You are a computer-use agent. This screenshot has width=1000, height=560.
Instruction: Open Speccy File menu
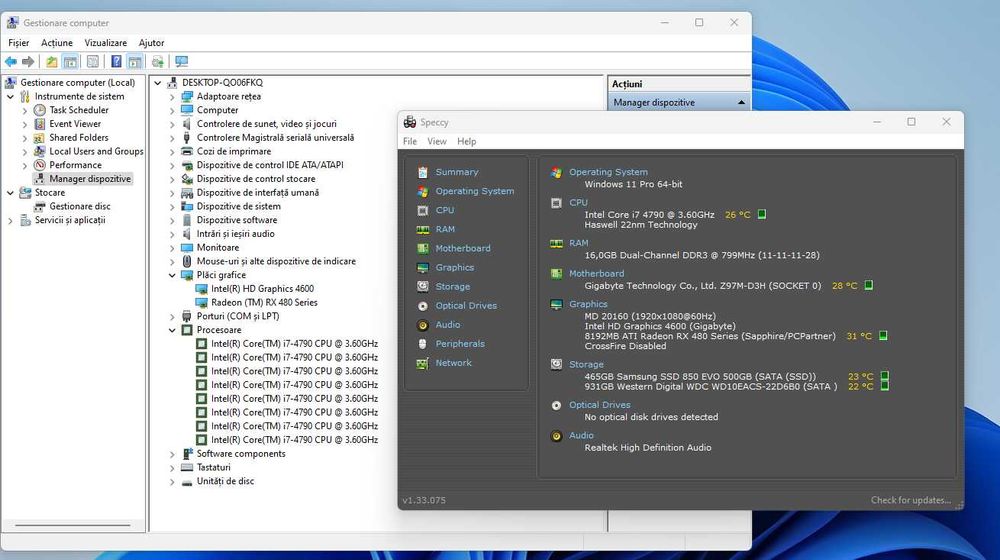point(410,142)
